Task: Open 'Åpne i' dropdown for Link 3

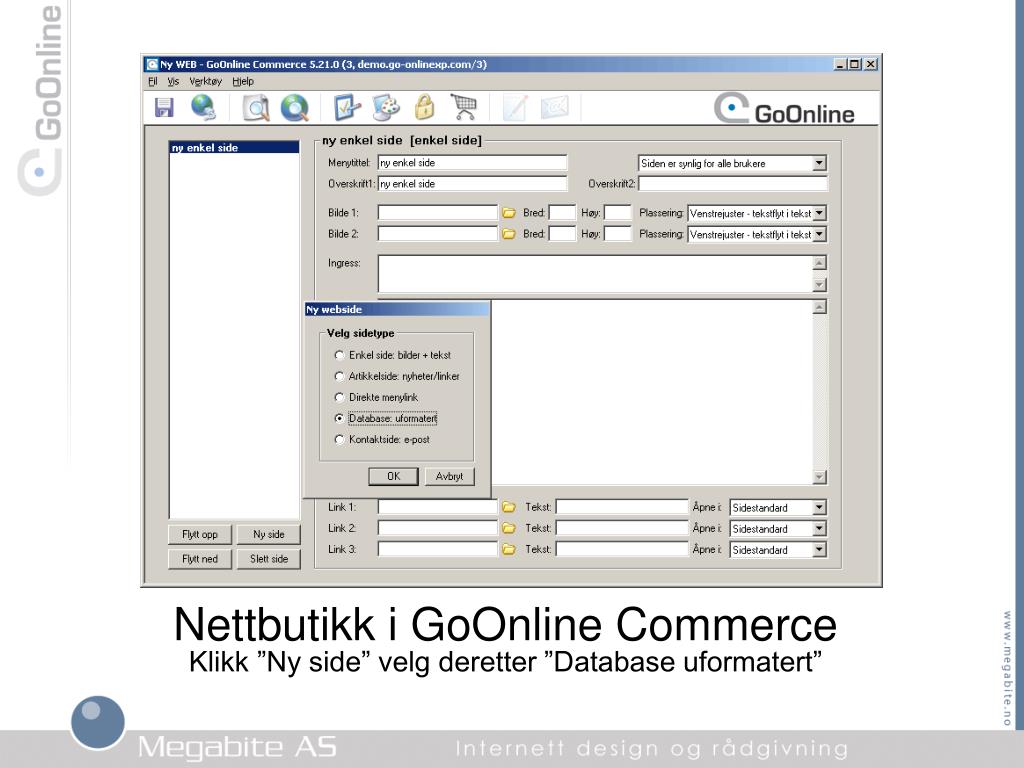Action: (x=820, y=550)
